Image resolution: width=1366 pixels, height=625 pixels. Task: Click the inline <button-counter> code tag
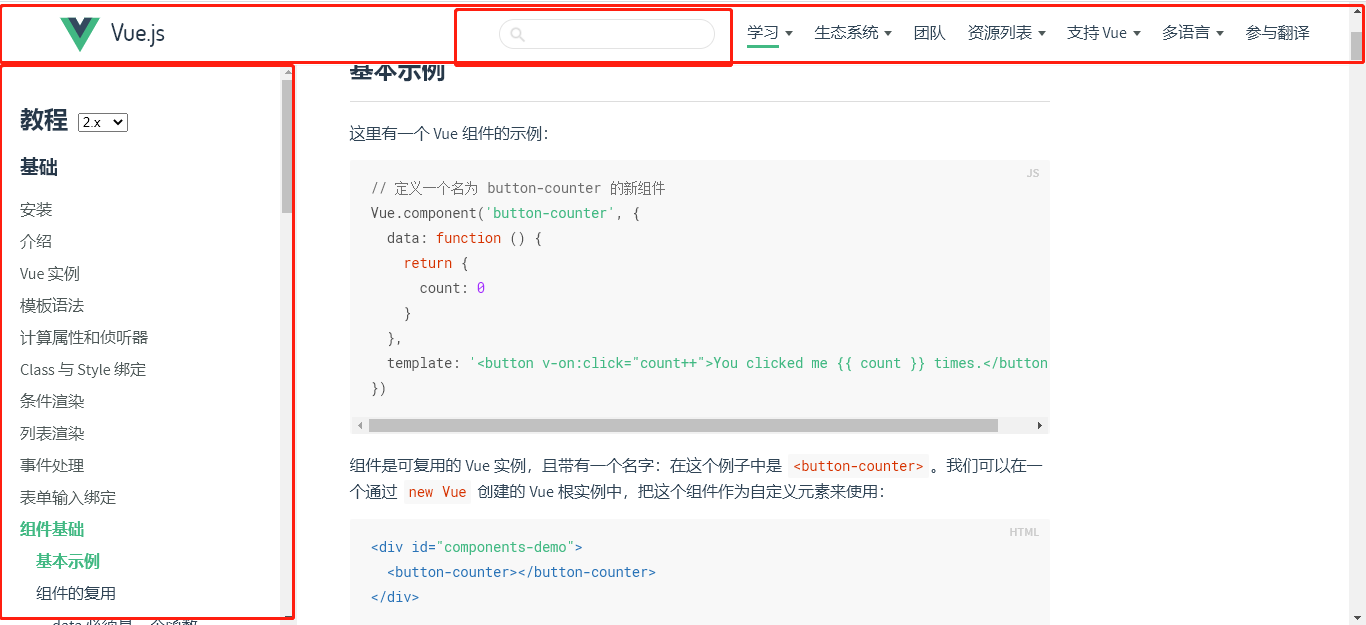point(858,466)
